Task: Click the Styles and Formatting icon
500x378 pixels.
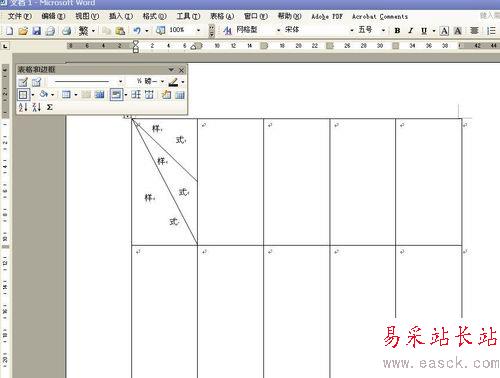Action: [228, 30]
